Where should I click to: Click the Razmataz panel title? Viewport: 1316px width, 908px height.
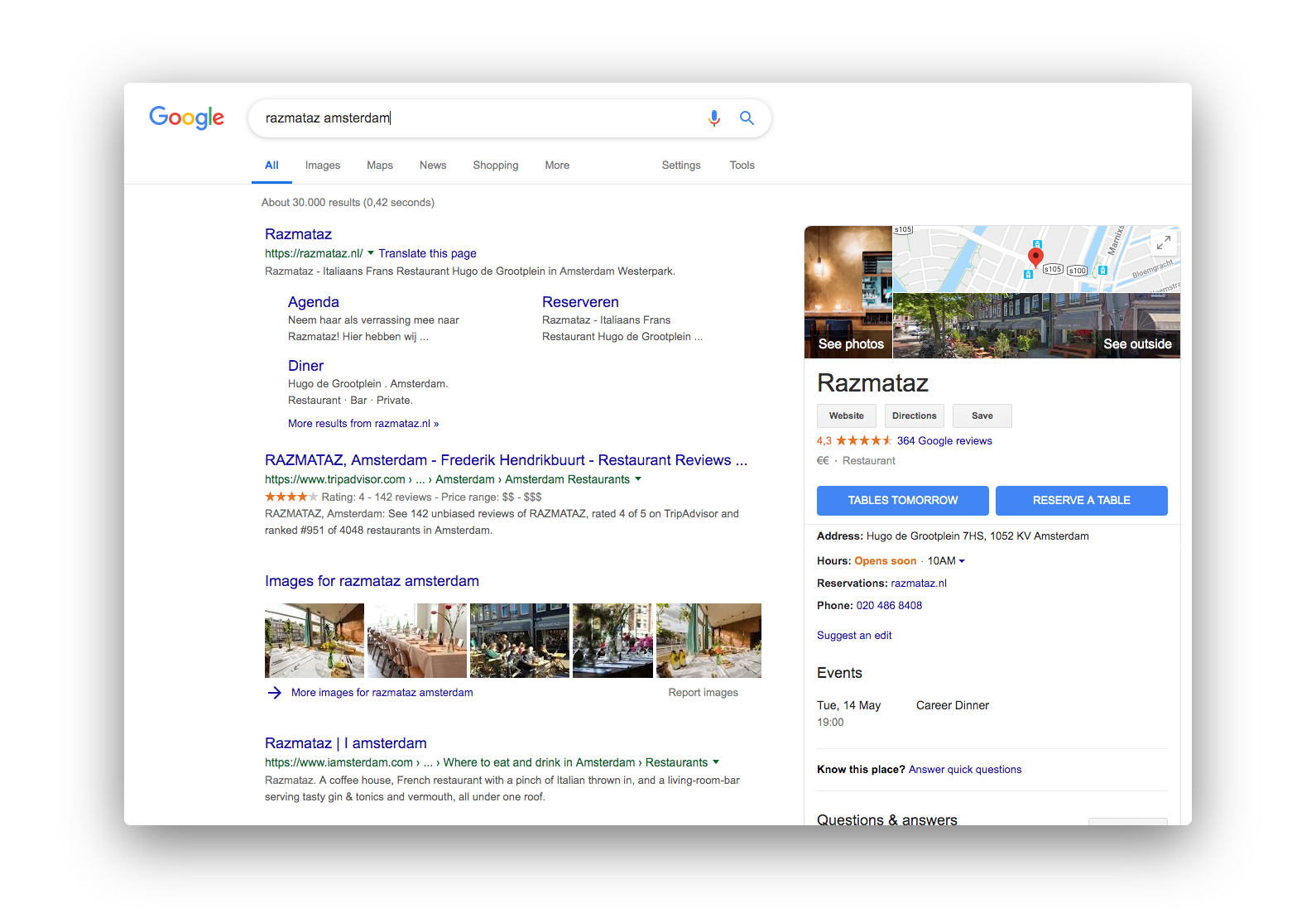pyautogui.click(x=872, y=383)
